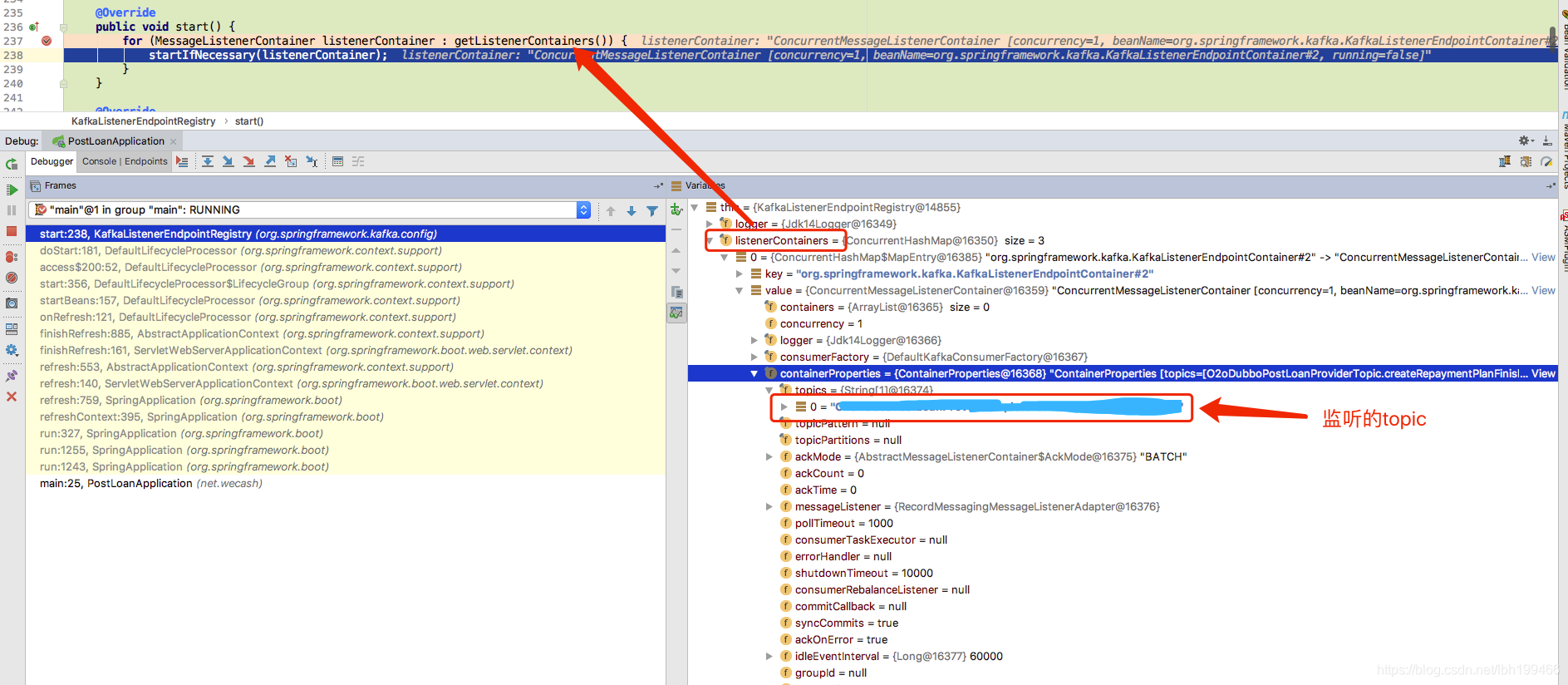Click the Force Step Into icon
1568x685 pixels.
click(x=249, y=161)
